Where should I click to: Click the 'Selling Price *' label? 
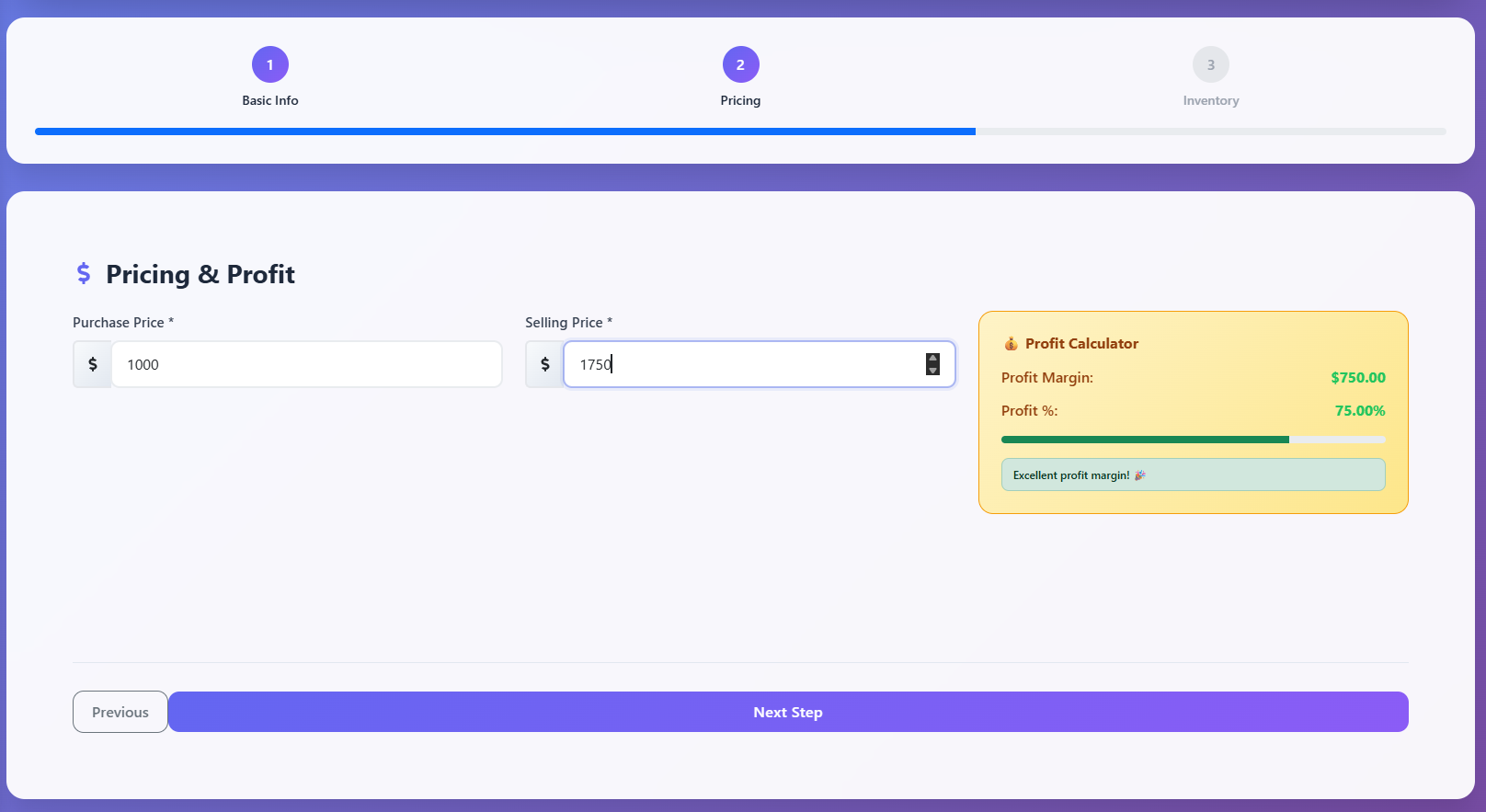pyautogui.click(x=568, y=323)
